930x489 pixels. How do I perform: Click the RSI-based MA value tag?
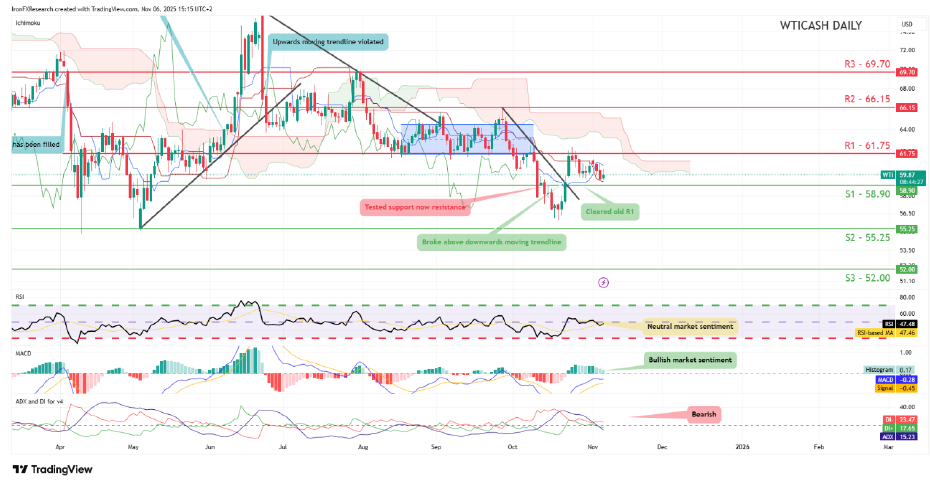pos(886,333)
